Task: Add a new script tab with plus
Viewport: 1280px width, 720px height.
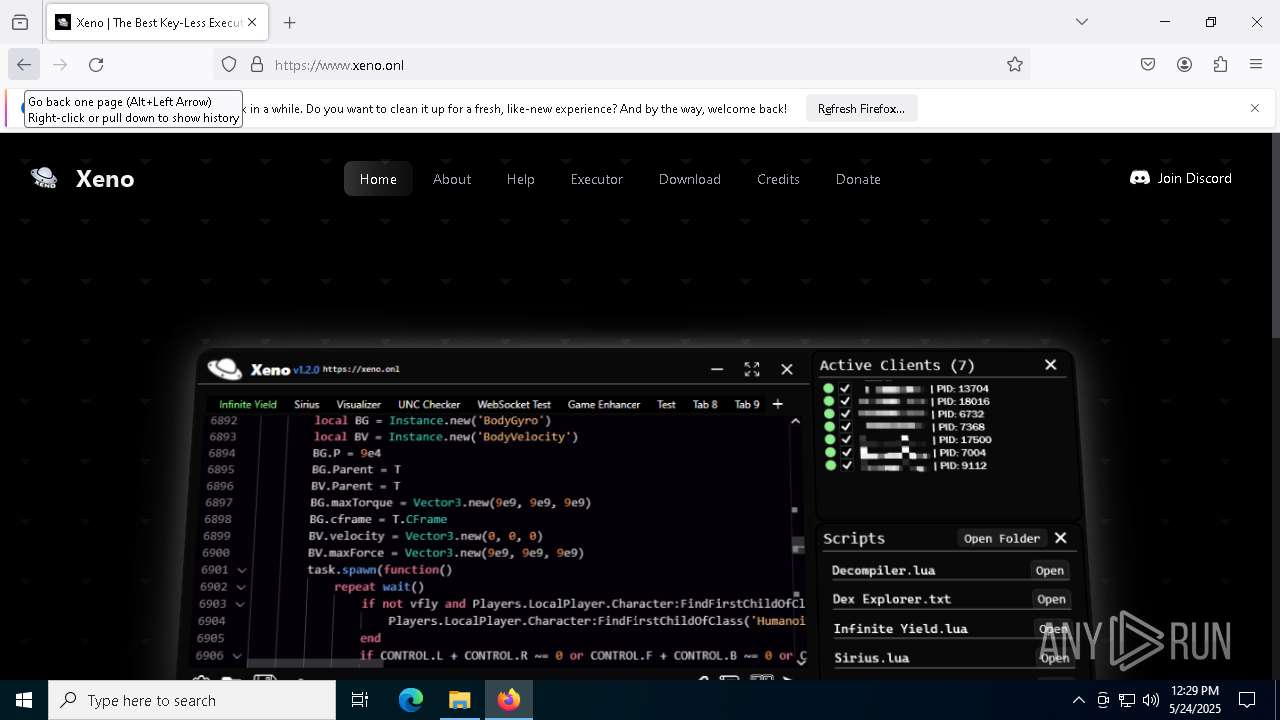Action: pos(777,404)
